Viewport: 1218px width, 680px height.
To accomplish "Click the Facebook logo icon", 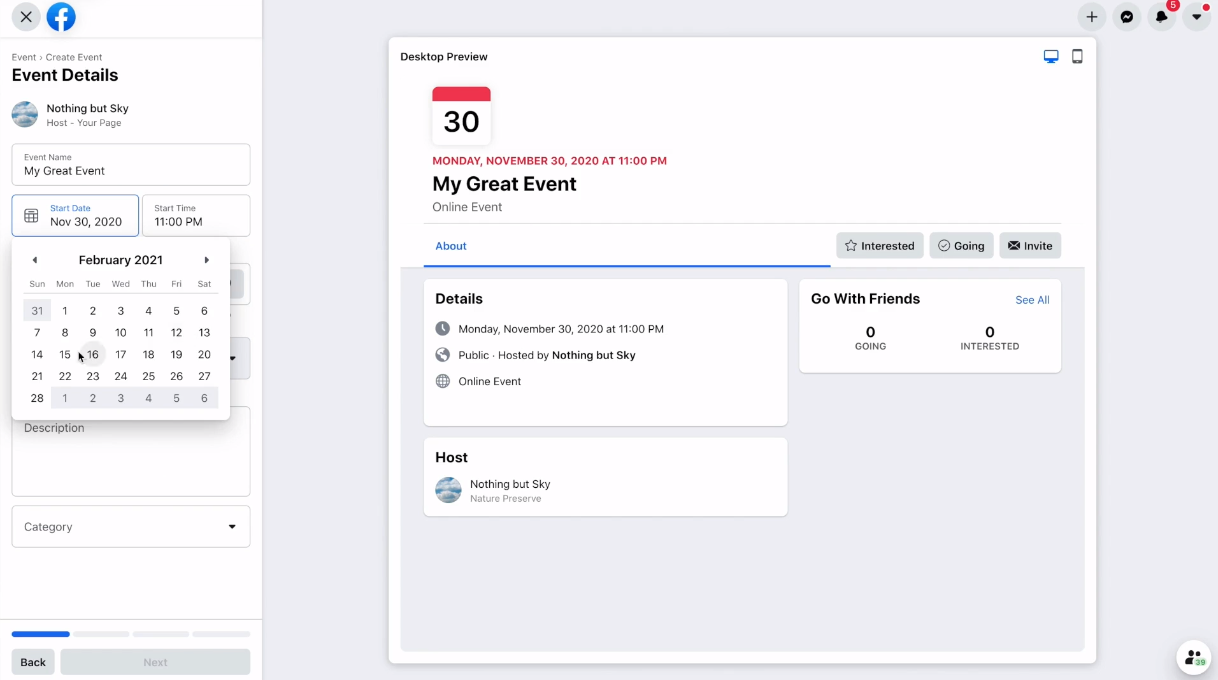I will coord(61,17).
